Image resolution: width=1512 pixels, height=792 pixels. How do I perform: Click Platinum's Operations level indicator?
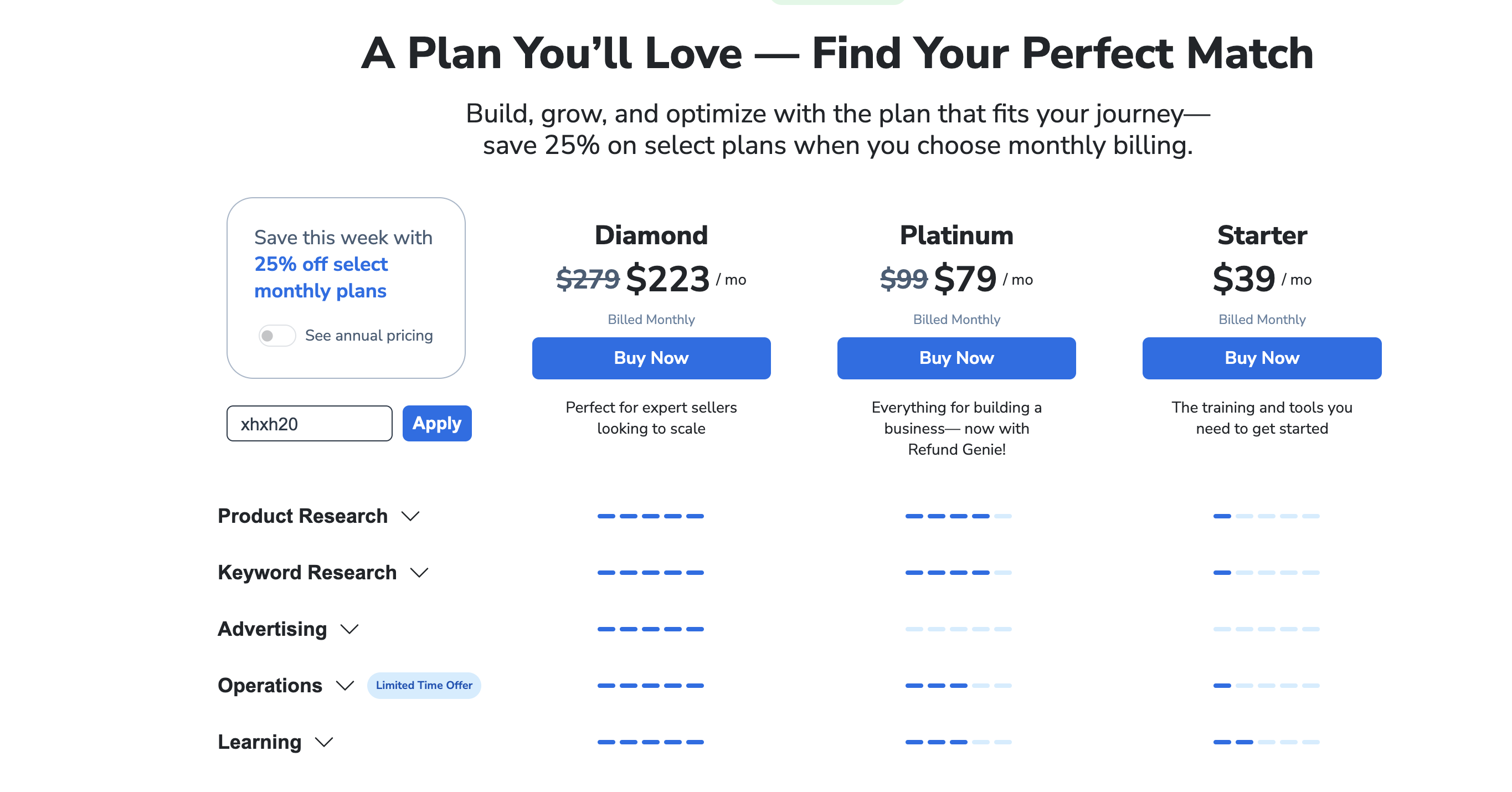(x=958, y=686)
